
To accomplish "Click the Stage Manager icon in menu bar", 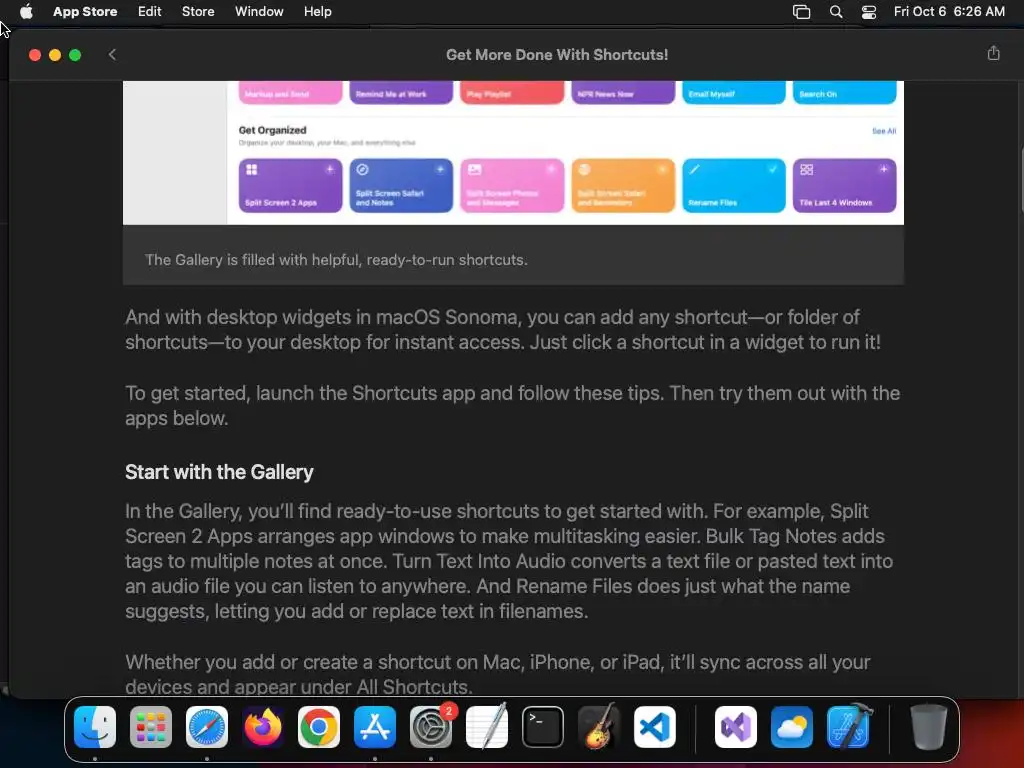I will pyautogui.click(x=801, y=12).
